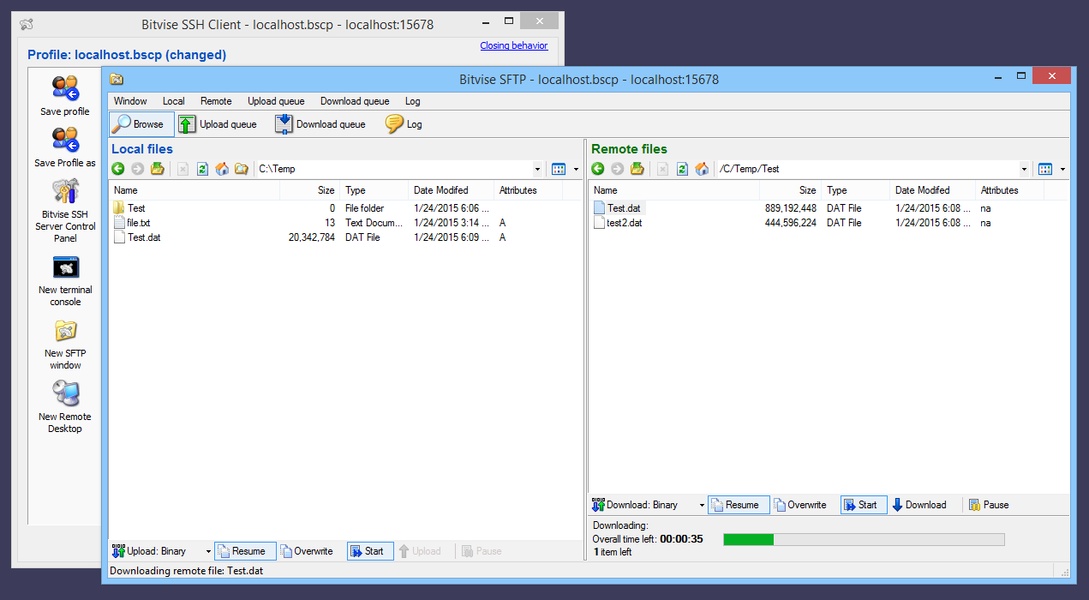1089x600 pixels.
Task: Open the Log view from toolbar
Action: coord(404,124)
